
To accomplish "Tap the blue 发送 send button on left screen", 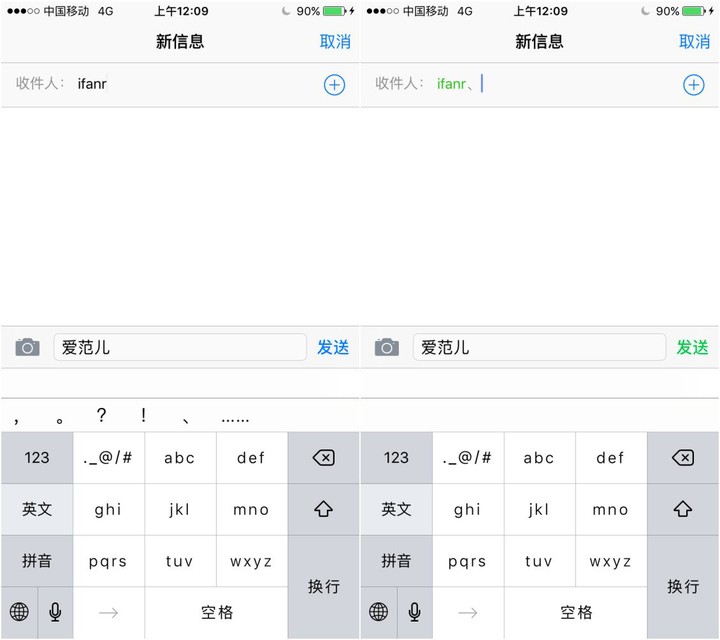I will coord(333,347).
